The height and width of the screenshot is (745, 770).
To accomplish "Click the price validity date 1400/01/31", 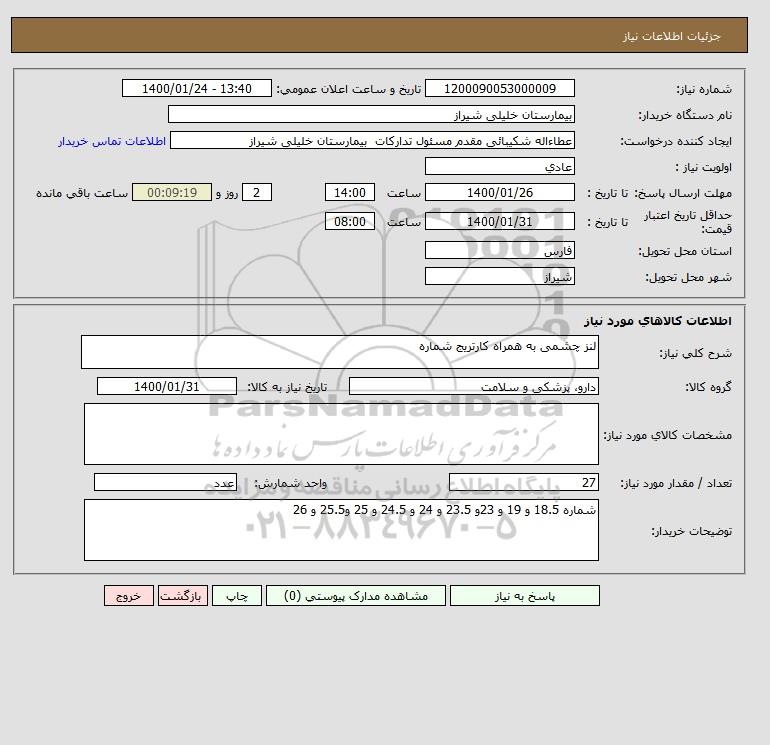I will [499, 221].
